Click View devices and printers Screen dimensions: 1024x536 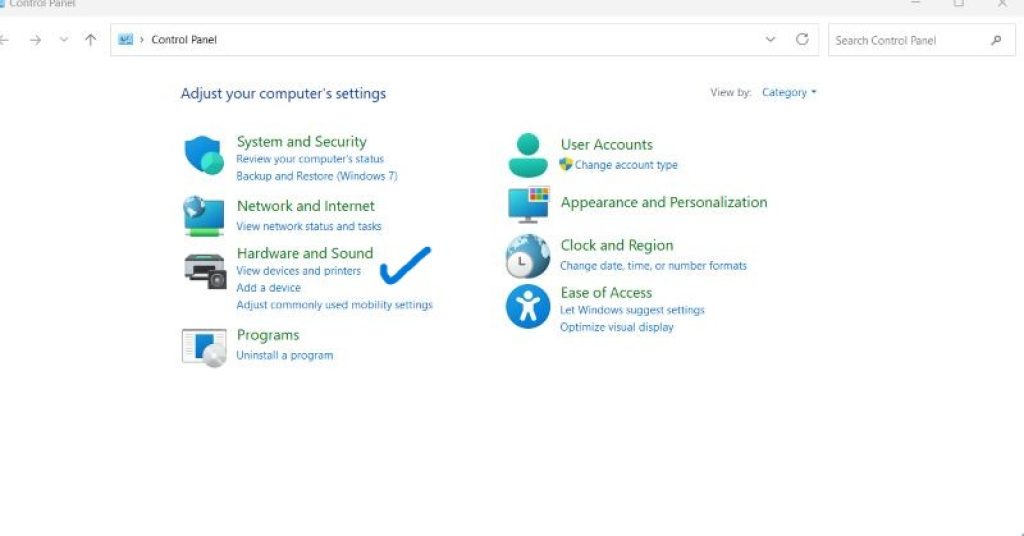tap(298, 271)
